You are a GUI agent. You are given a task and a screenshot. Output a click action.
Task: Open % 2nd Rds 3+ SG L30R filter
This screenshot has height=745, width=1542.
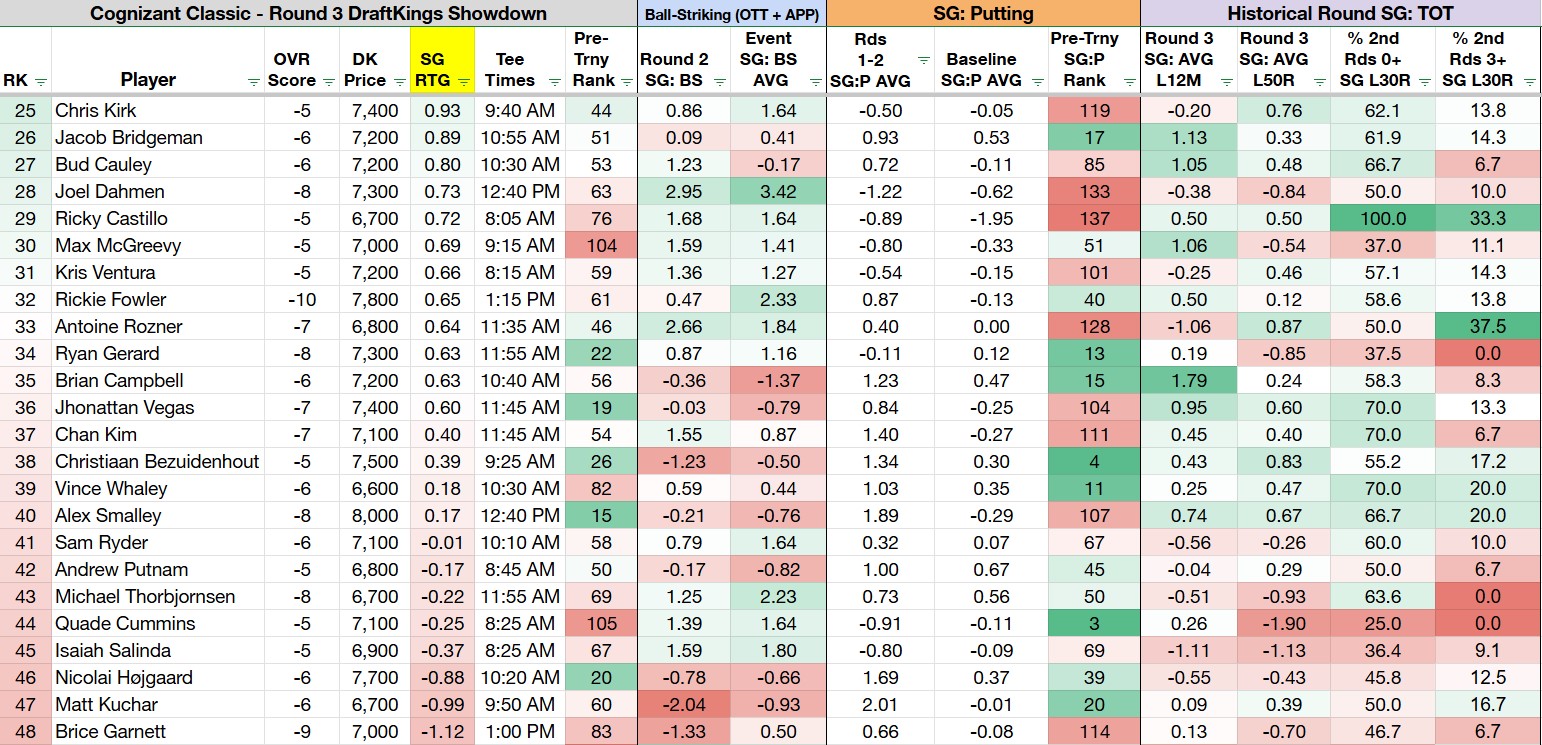1530,82
